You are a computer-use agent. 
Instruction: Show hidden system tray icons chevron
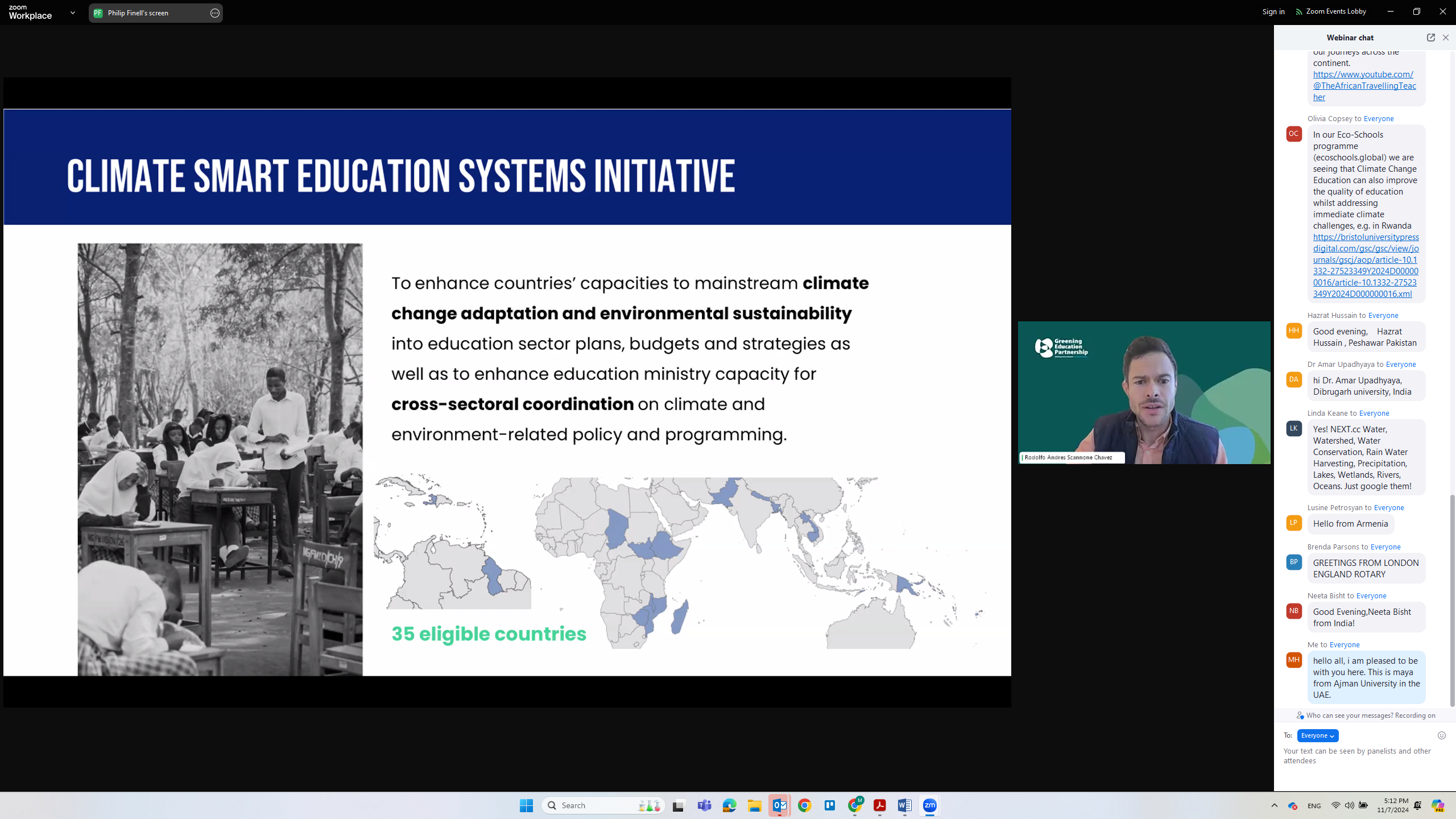coord(1274,805)
